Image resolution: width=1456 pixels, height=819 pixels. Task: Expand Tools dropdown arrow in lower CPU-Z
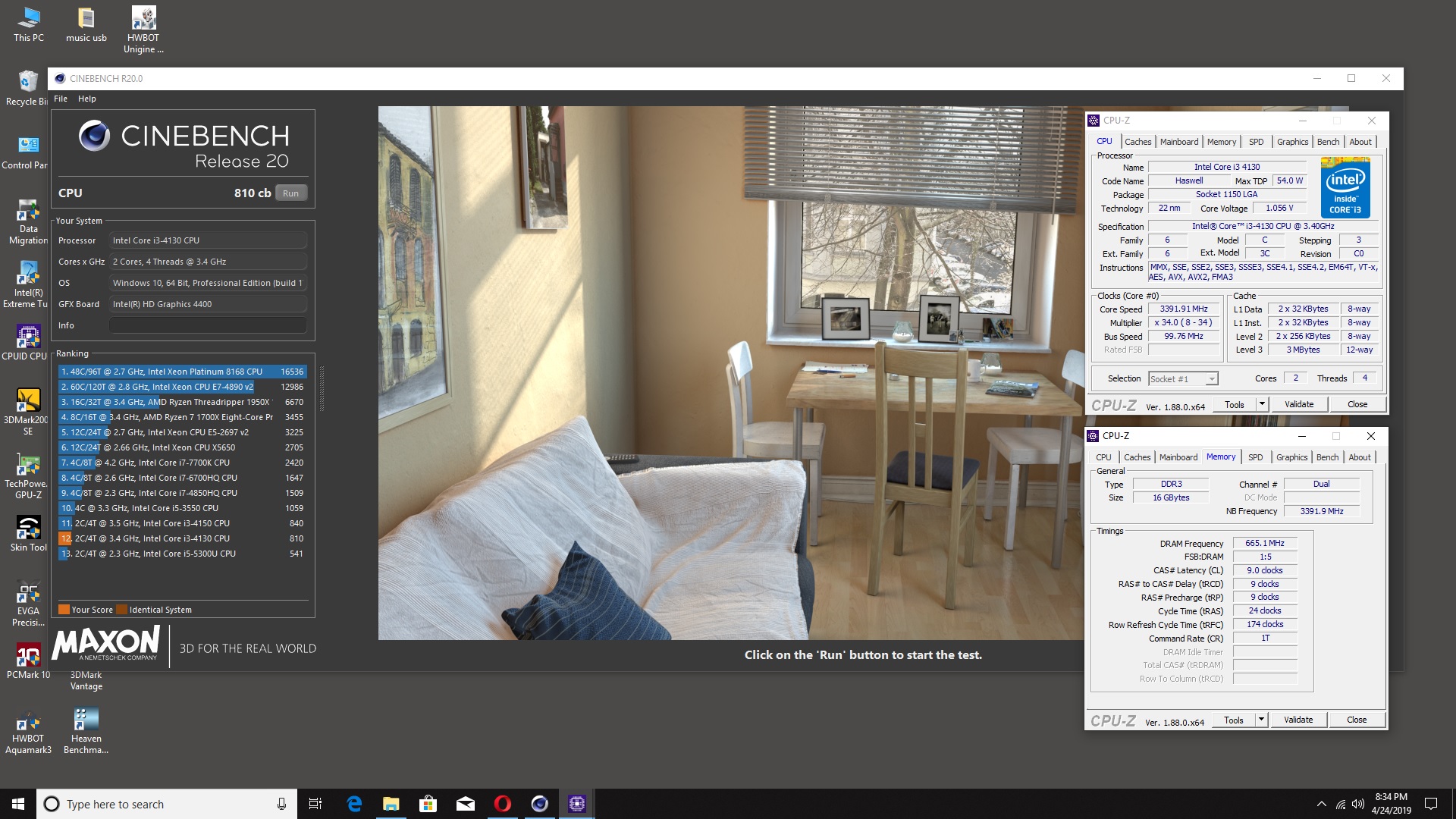click(1262, 720)
